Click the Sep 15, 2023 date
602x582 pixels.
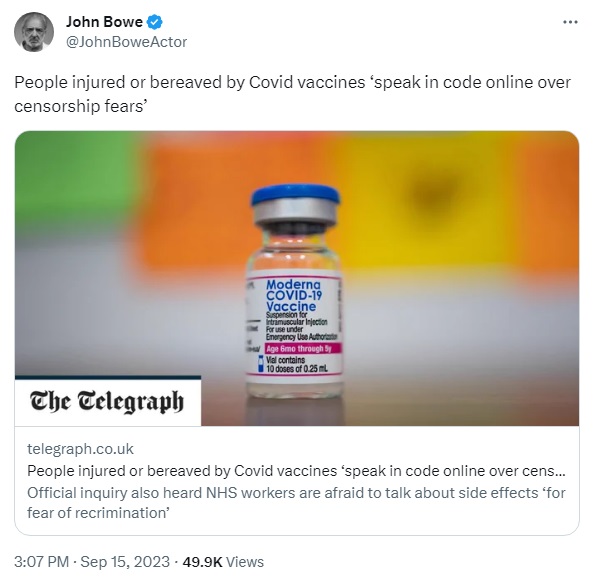coord(125,562)
